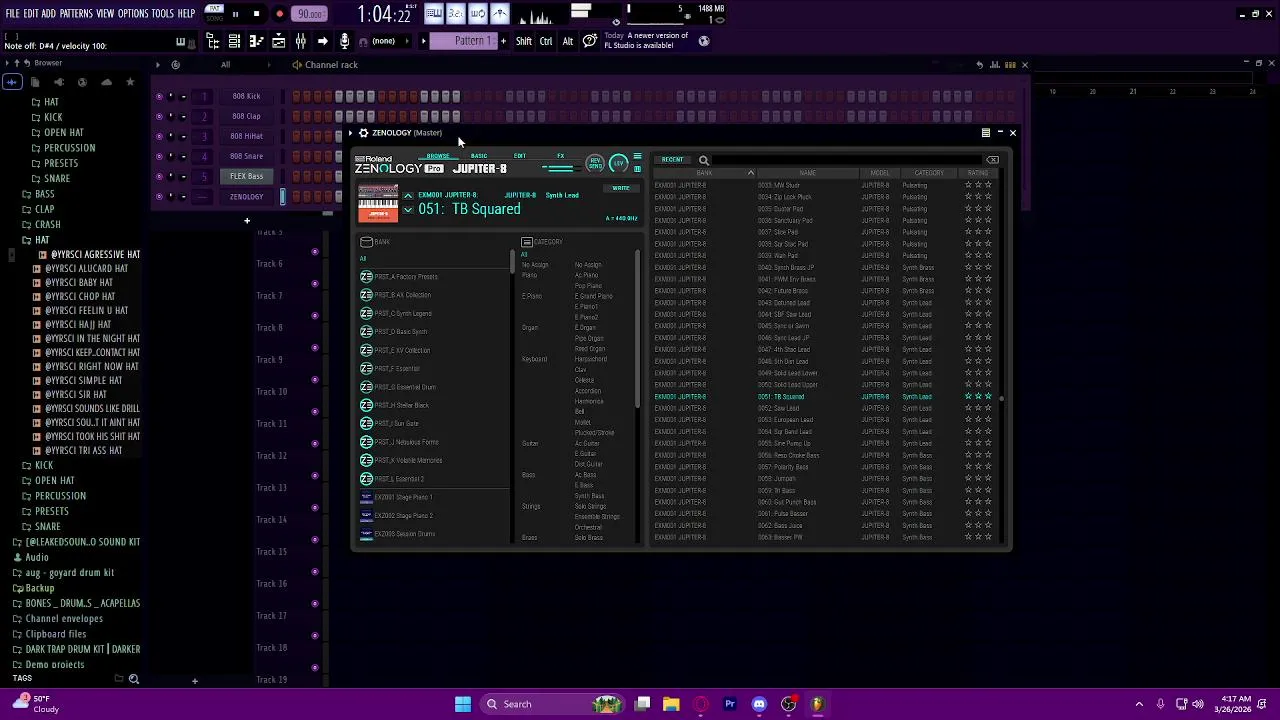Toggle PAT/SONG mode switch
1280x720 pixels.
click(214, 14)
